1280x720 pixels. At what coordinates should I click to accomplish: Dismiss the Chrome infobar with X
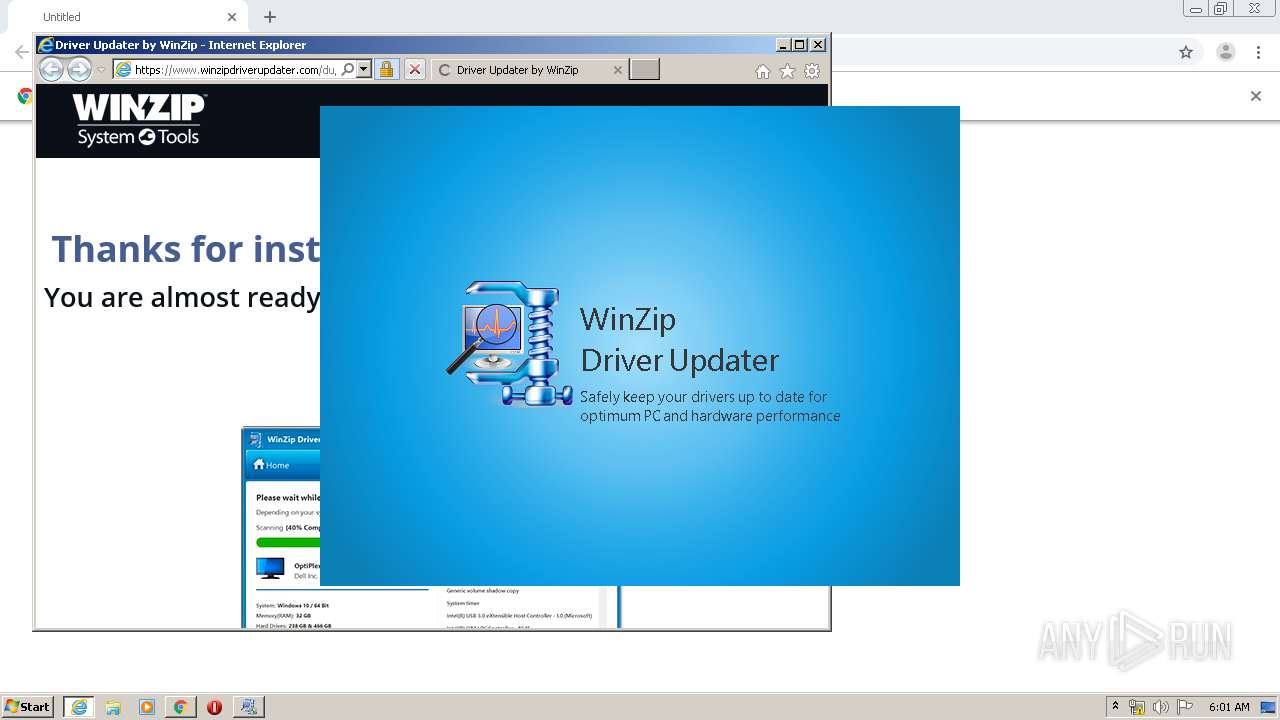(x=1256, y=96)
